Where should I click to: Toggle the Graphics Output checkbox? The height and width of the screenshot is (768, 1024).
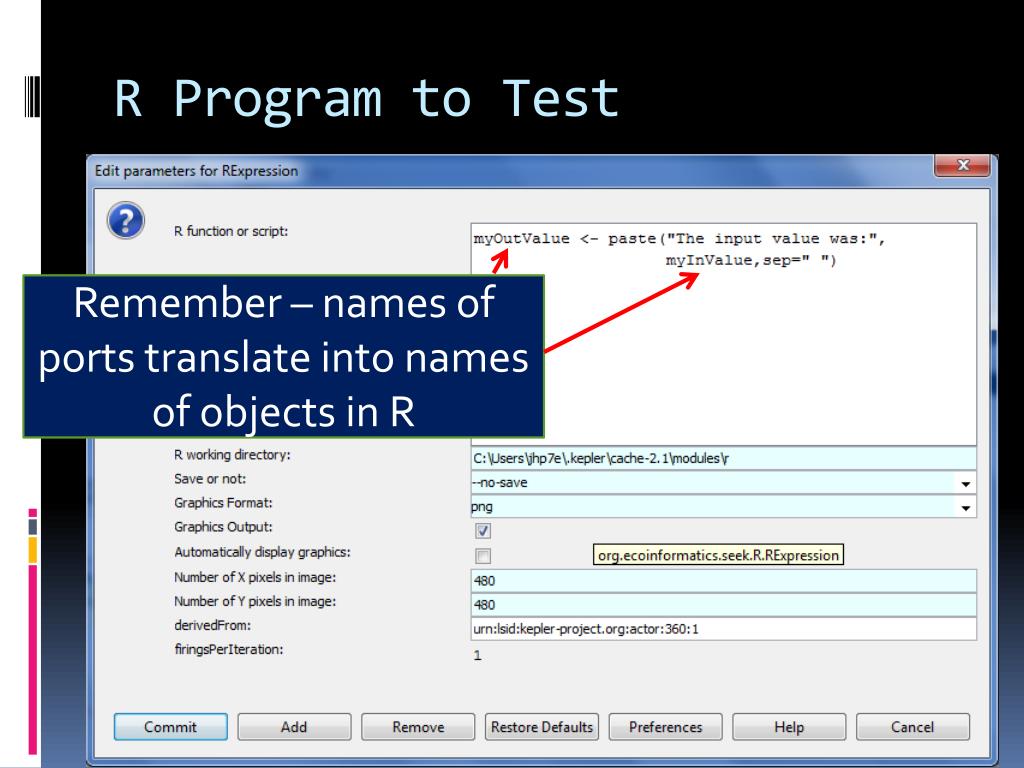[483, 531]
